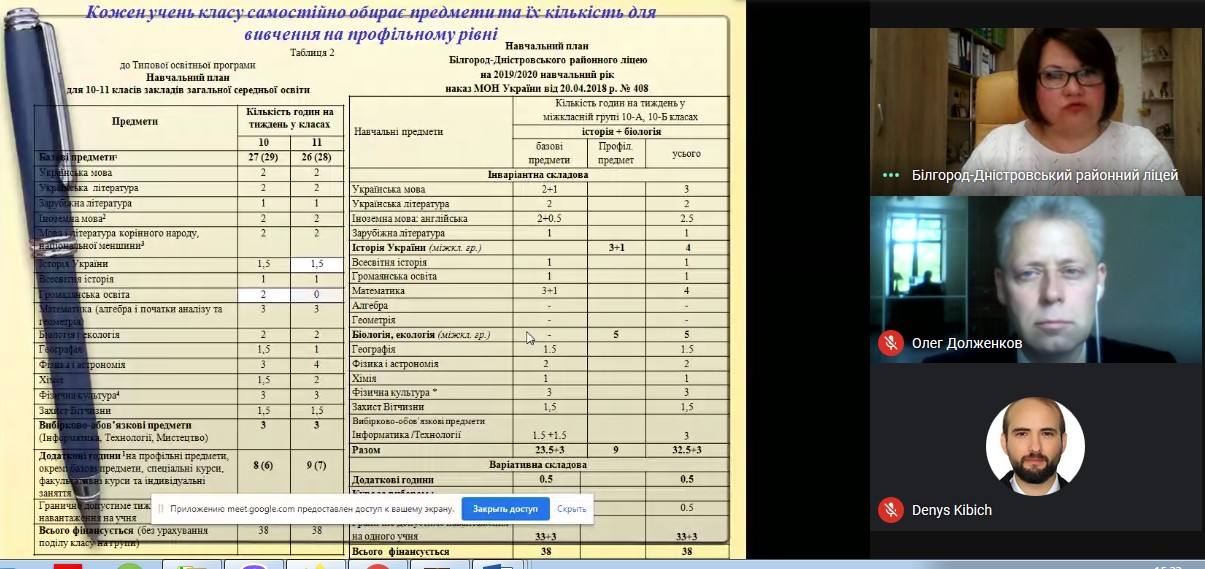Click the name label Олег Долженков
The width and height of the screenshot is (1205, 569).
[967, 343]
